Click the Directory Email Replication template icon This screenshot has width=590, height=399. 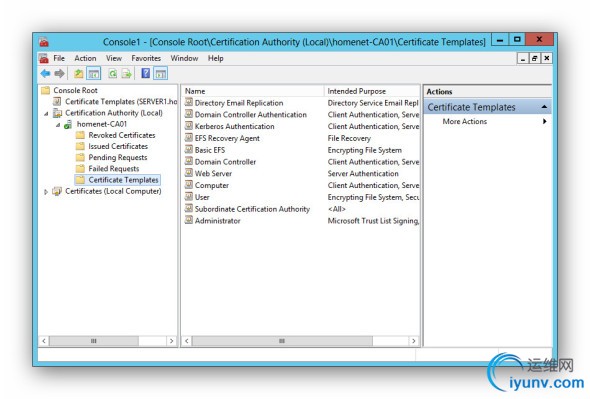pos(189,102)
